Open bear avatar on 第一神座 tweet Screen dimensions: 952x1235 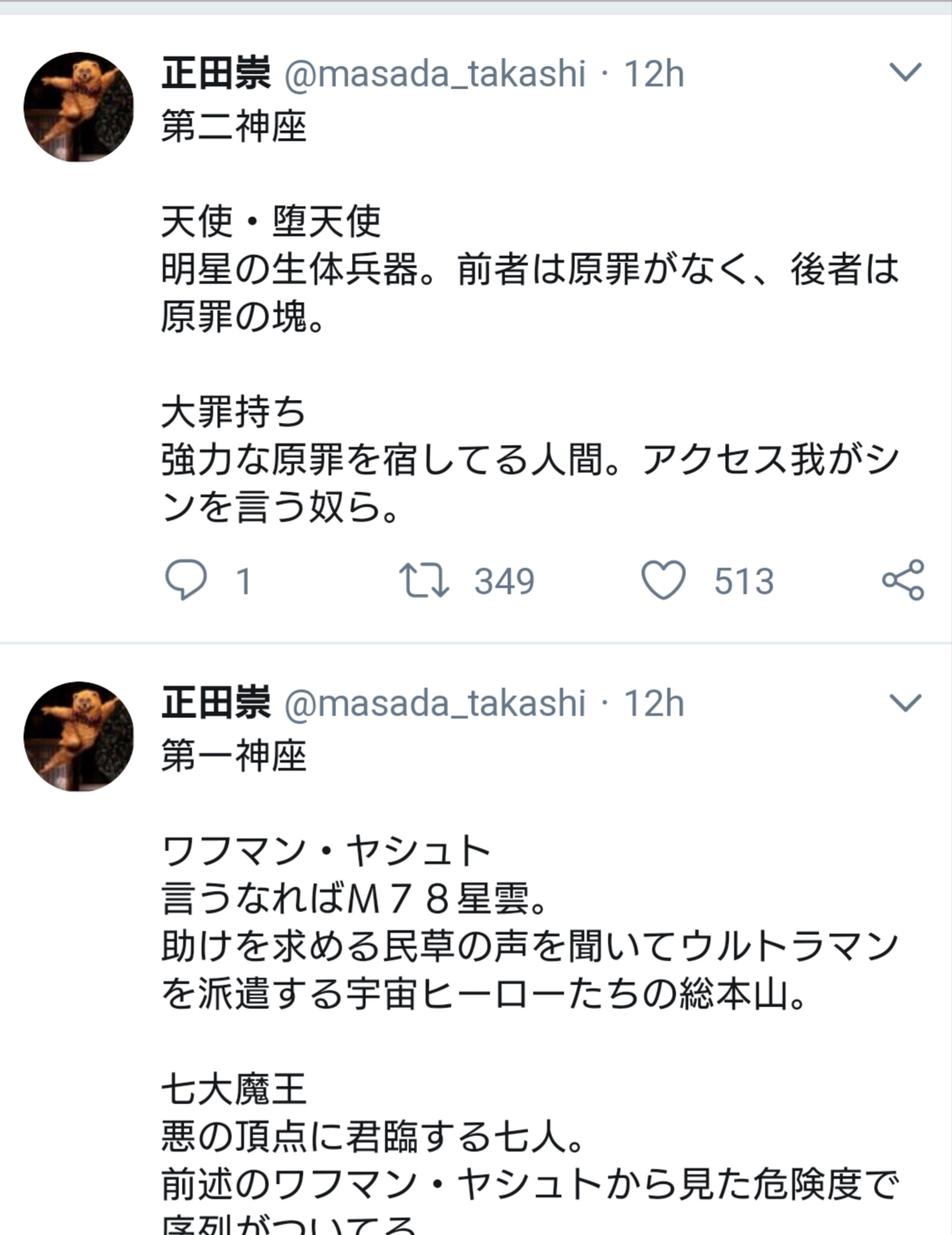point(78,737)
